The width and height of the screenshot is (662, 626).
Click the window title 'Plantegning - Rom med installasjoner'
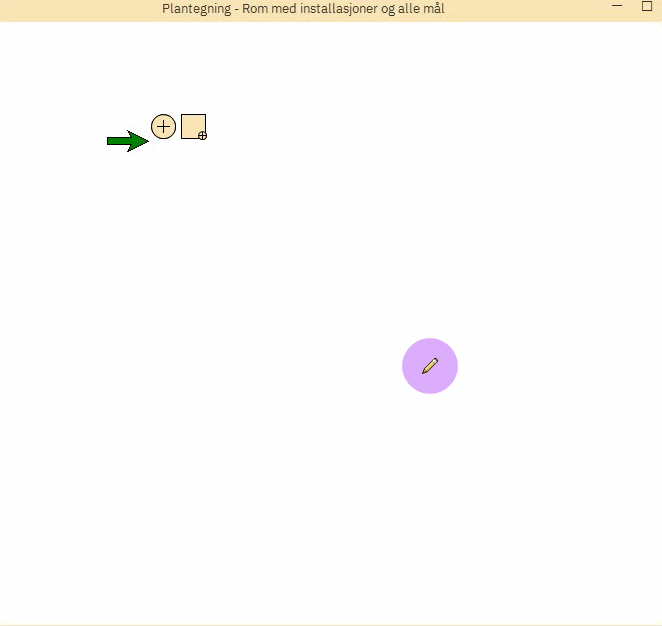click(303, 9)
